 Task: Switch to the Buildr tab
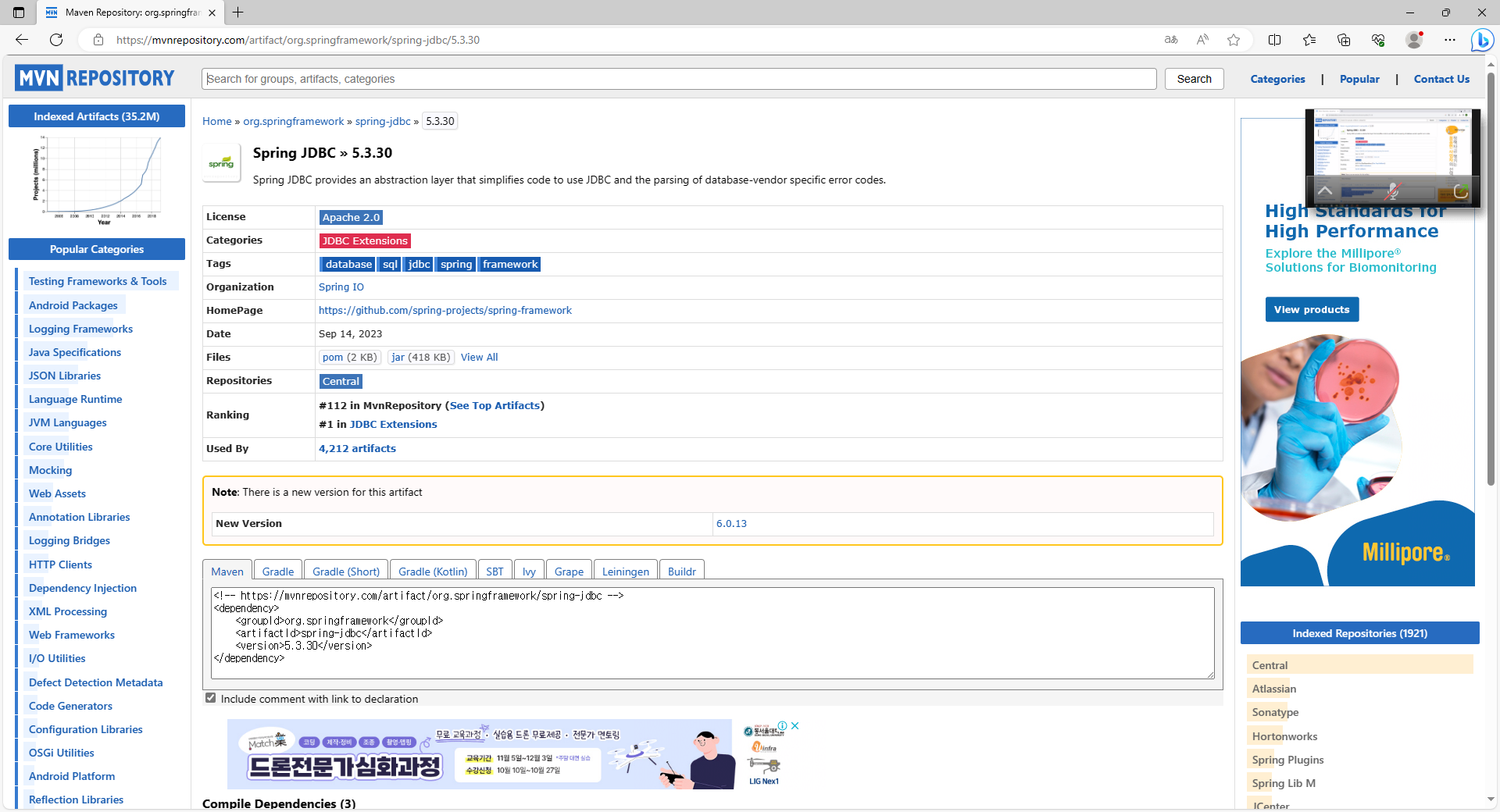click(682, 572)
